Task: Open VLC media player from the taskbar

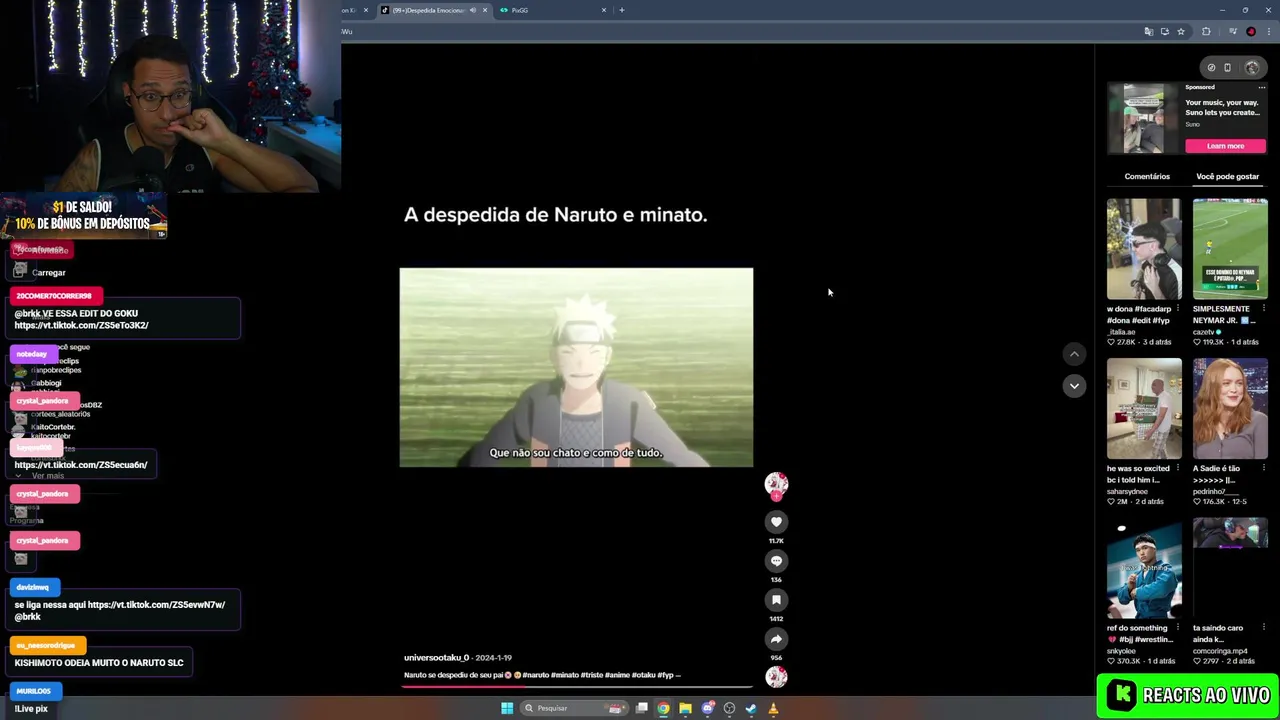Action: point(773,708)
